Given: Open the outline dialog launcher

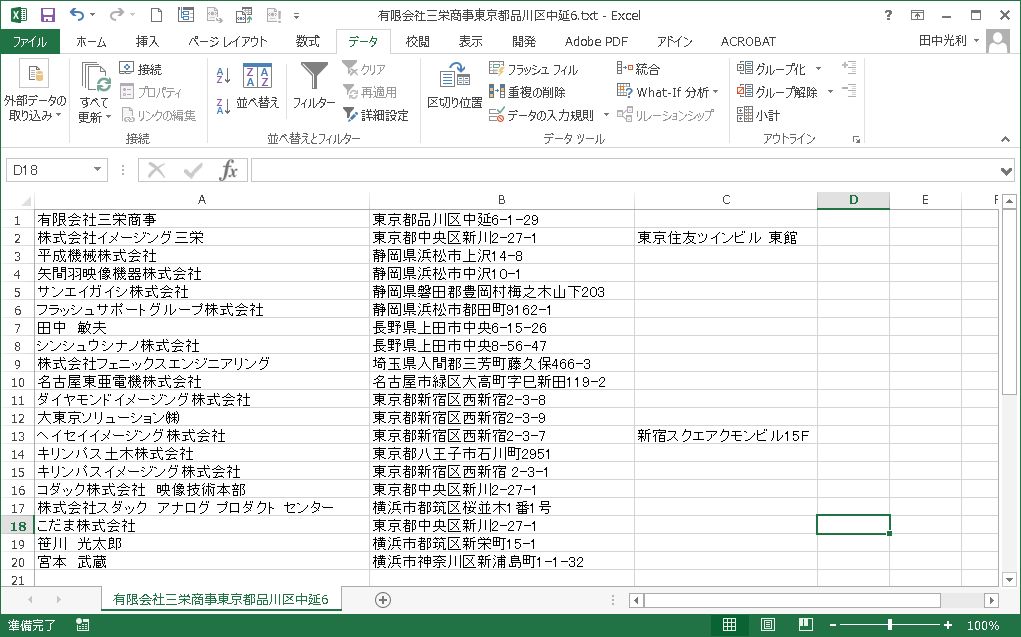Looking at the screenshot, I should [x=856, y=139].
